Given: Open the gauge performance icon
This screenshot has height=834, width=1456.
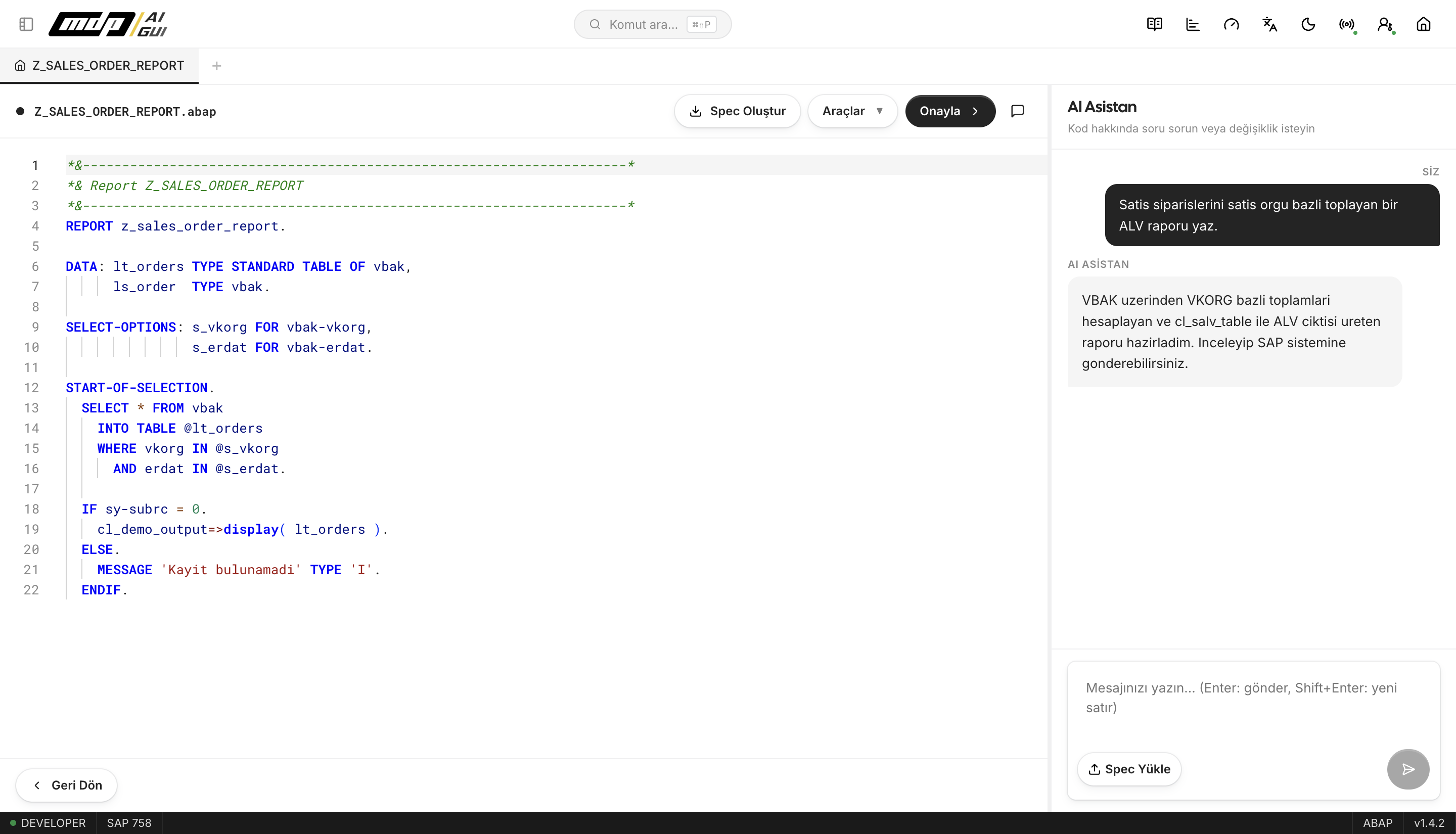Looking at the screenshot, I should pyautogui.click(x=1231, y=24).
